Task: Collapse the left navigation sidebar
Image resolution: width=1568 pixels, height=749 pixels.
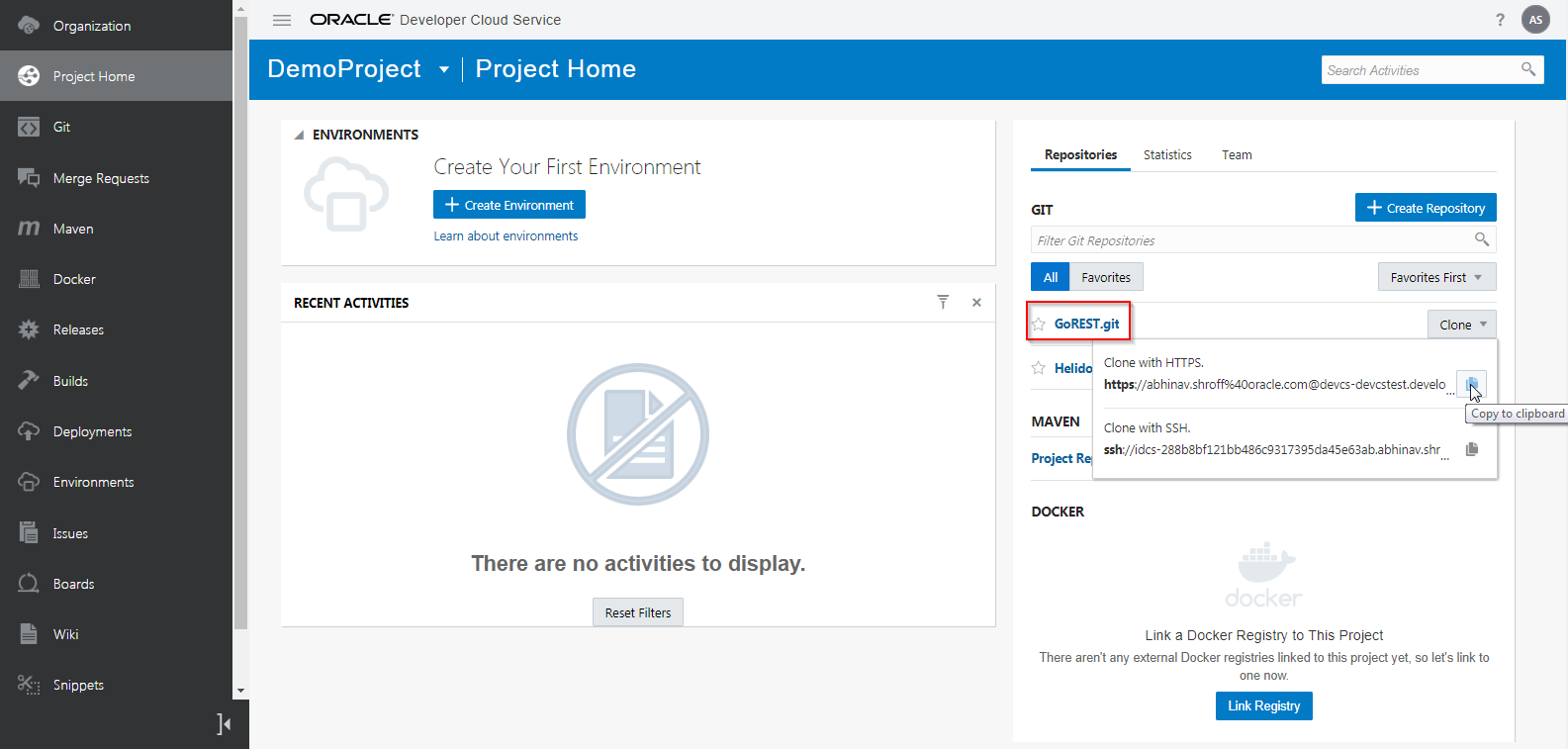Action: 225,724
